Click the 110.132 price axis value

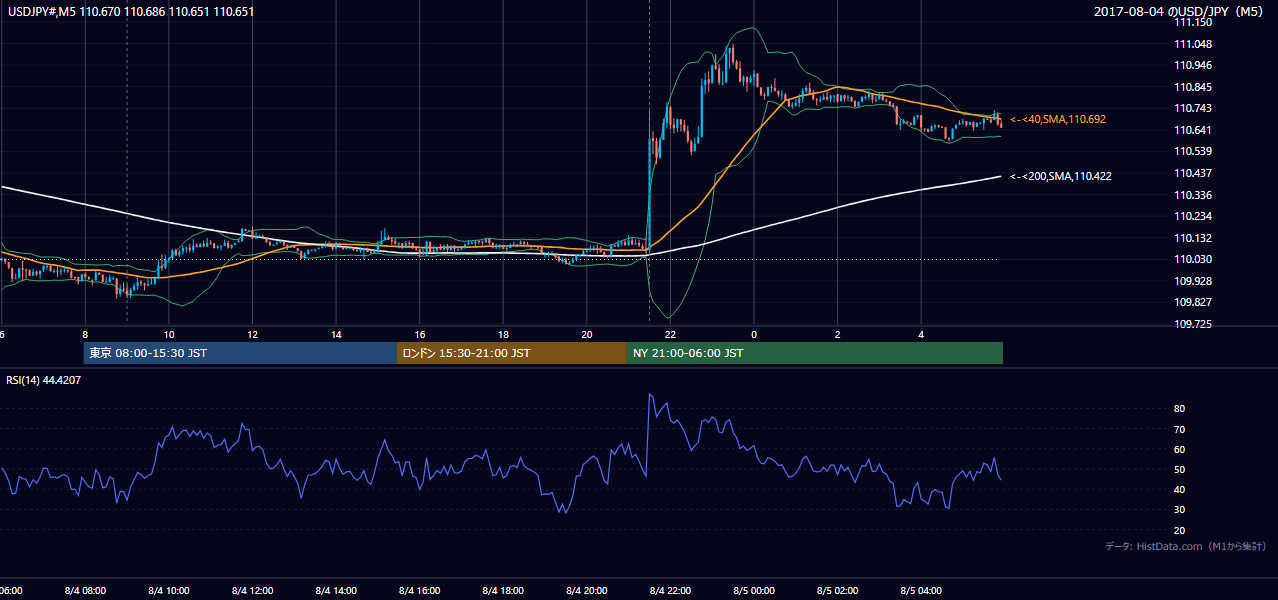click(x=1193, y=238)
